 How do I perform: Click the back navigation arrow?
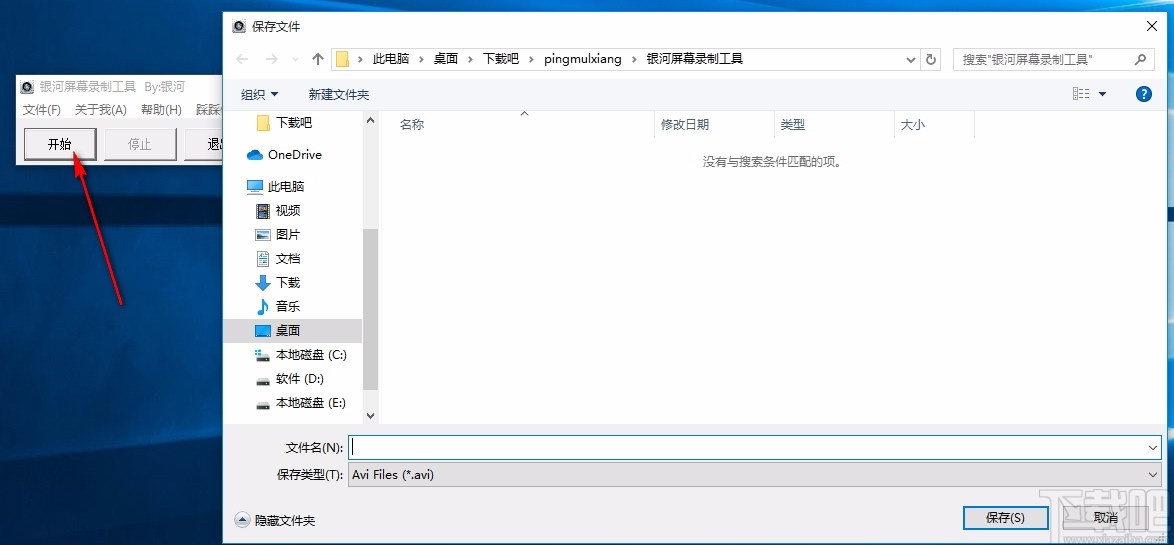(242, 59)
